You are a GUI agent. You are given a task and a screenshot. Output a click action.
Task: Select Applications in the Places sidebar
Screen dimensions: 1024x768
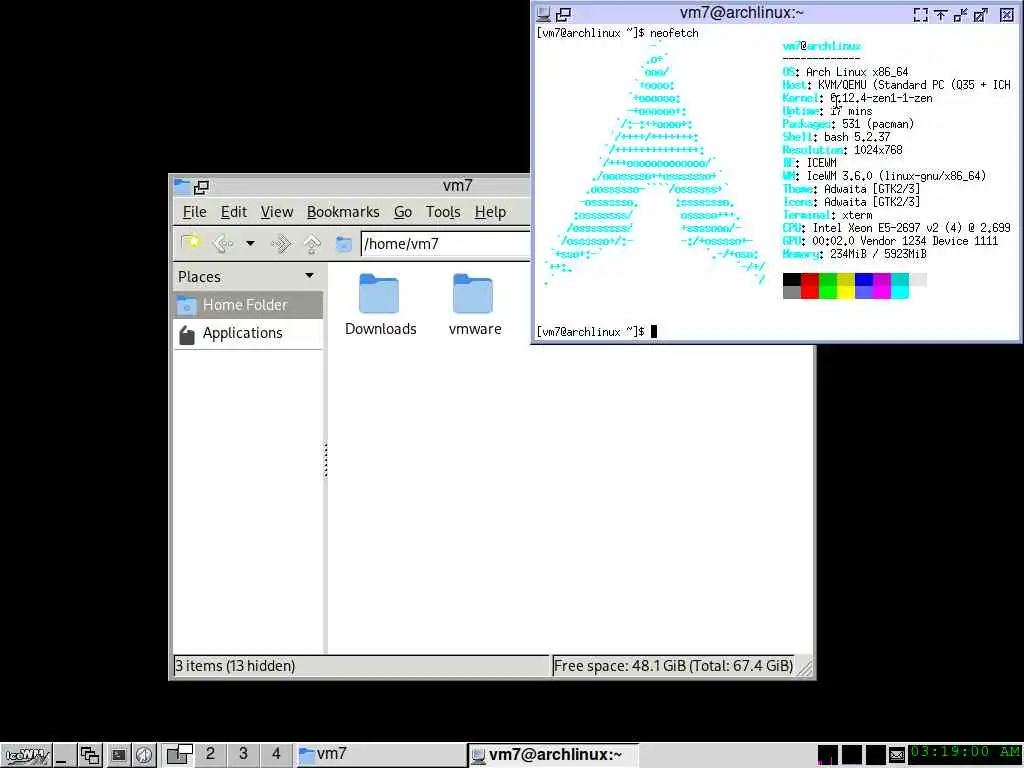[x=248, y=333]
